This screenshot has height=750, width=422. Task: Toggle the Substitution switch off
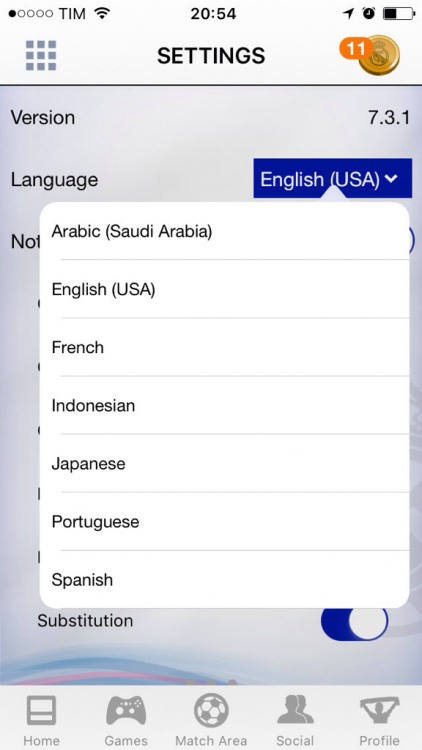(x=354, y=621)
